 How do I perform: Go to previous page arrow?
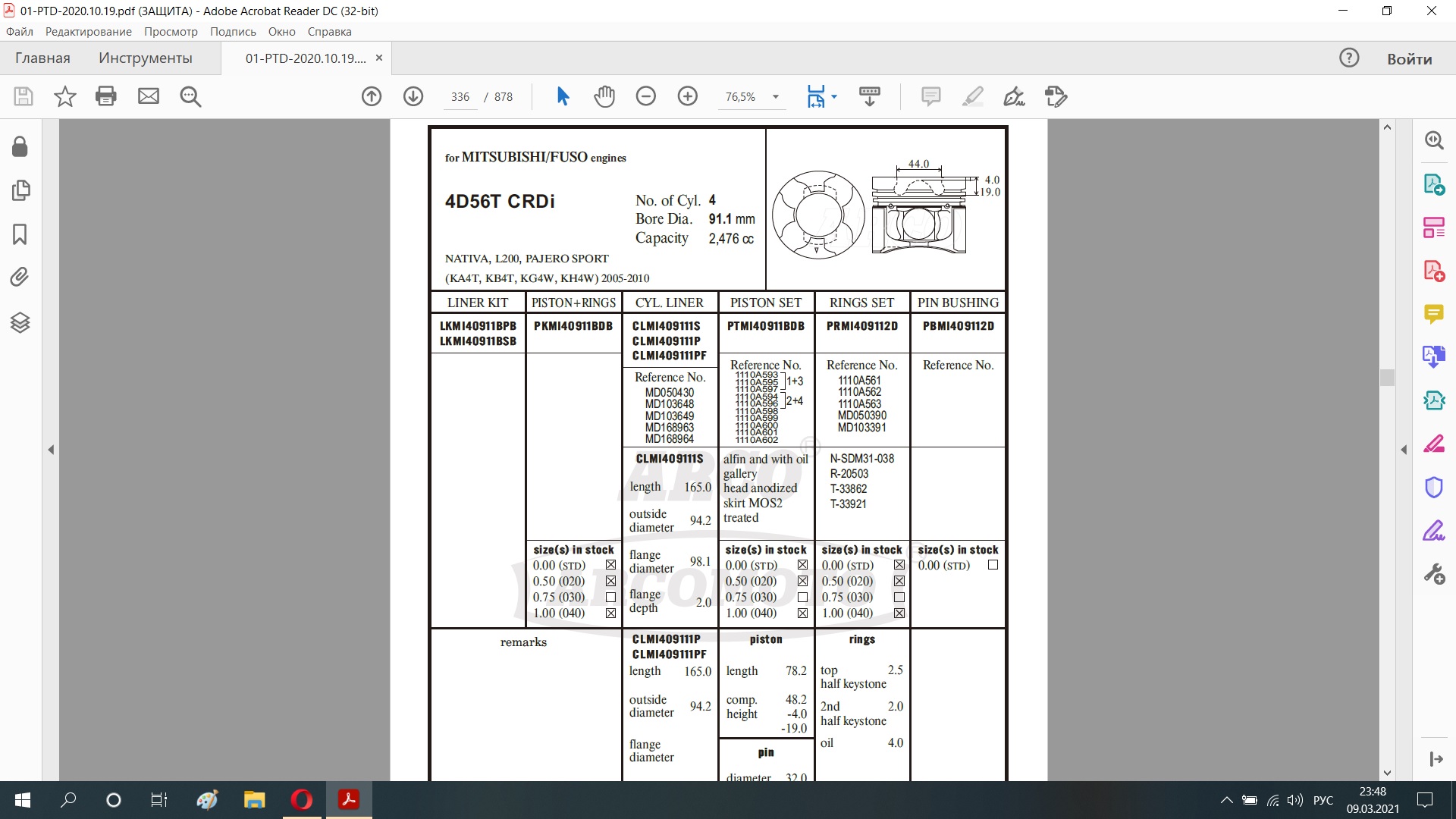pyautogui.click(x=372, y=96)
